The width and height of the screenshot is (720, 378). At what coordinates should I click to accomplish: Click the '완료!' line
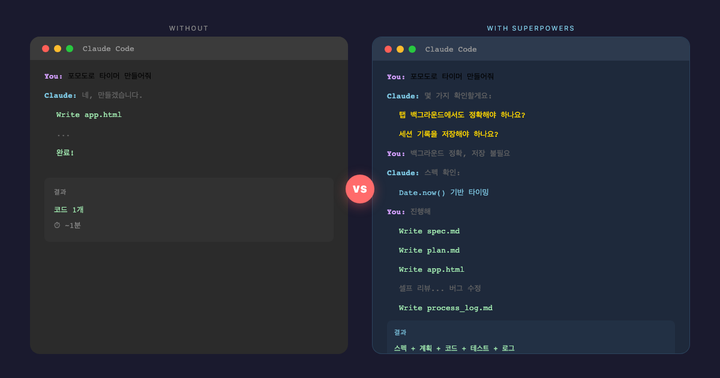[65, 152]
